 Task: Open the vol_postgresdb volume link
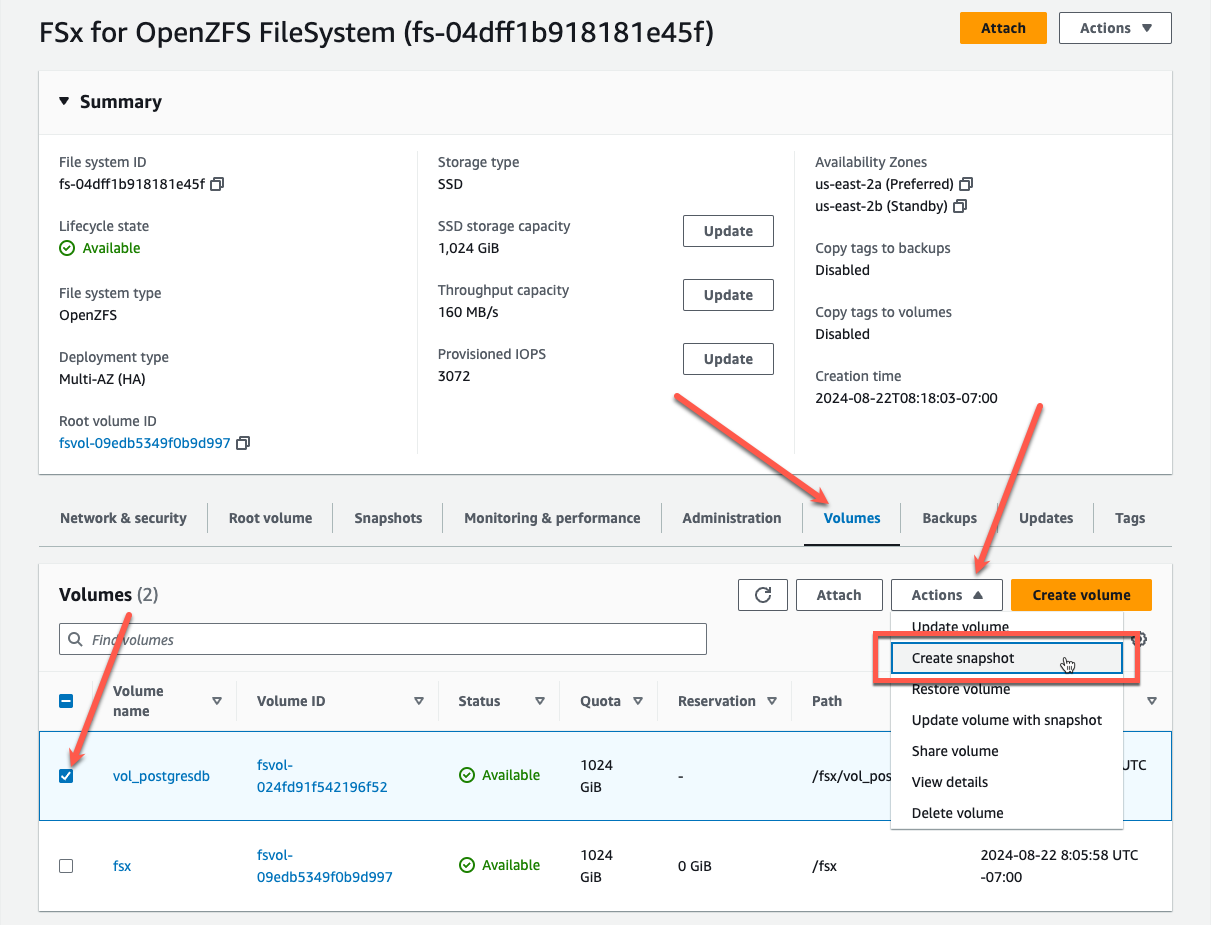[x=161, y=775]
